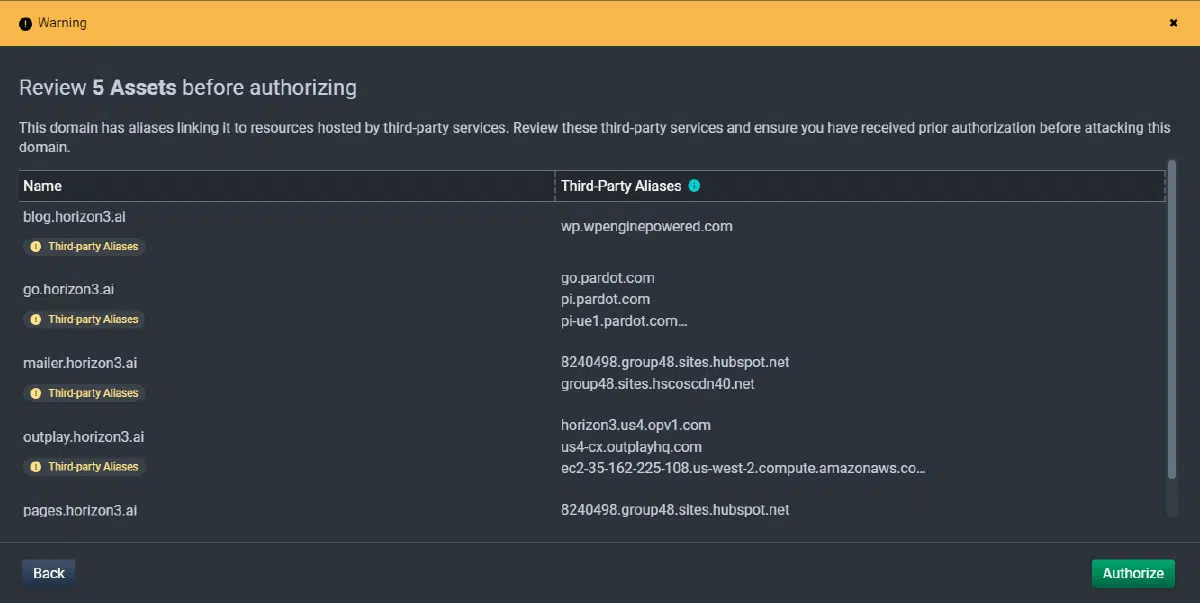Click the Third-party Aliases badge under outplay.horizon3.ai
Image resolution: width=1200 pixels, height=603 pixels.
85,466
